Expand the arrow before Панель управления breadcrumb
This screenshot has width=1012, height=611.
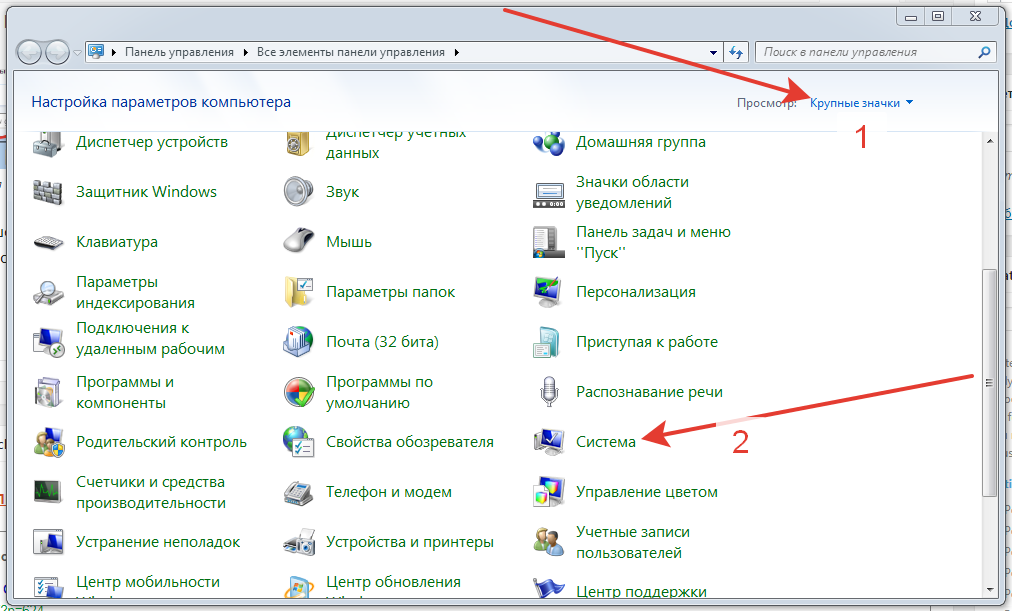point(114,52)
